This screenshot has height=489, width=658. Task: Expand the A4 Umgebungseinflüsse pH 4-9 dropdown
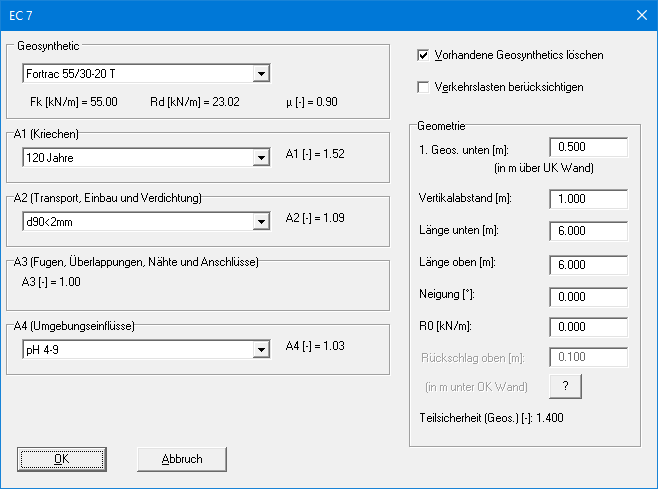146,349
